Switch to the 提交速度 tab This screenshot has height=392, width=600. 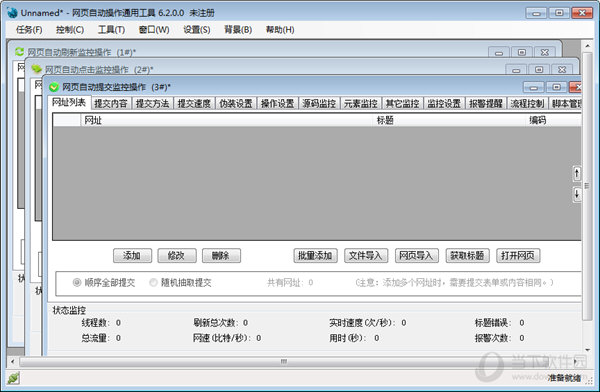point(194,103)
